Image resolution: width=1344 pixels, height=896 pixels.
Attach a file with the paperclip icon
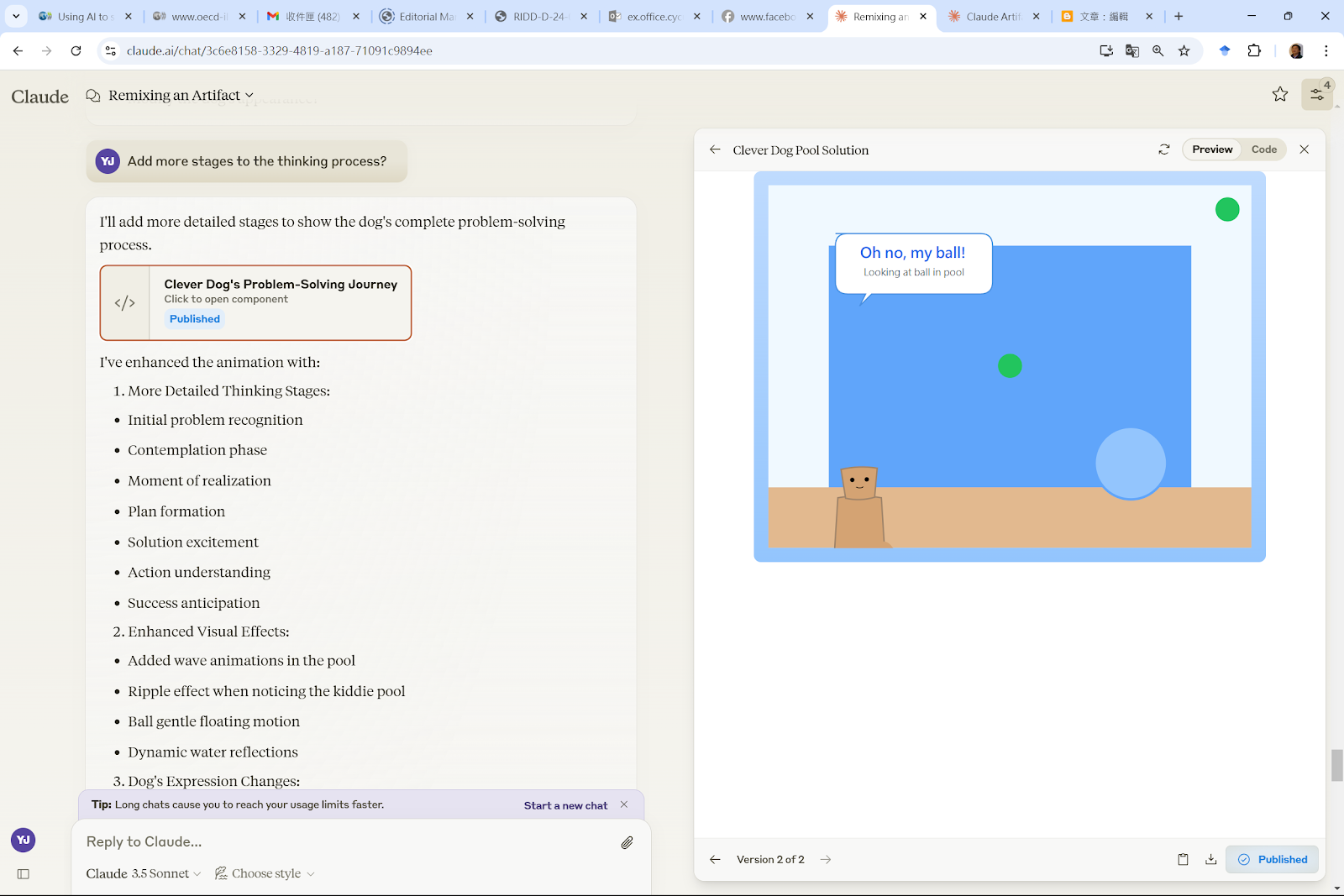(x=627, y=842)
